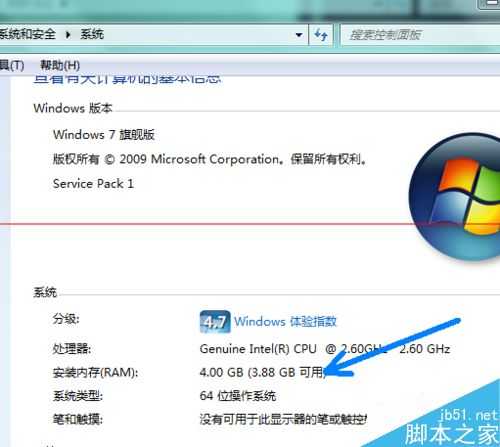Open the 工具(T) menu

12,65
